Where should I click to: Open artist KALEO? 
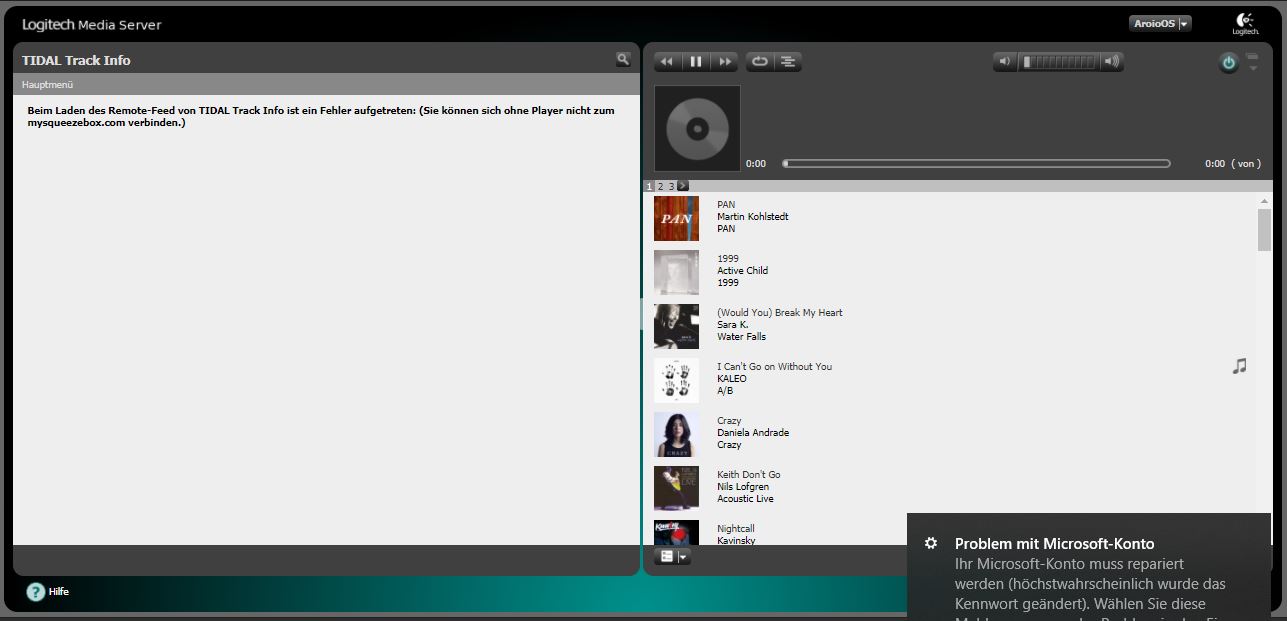[732, 379]
